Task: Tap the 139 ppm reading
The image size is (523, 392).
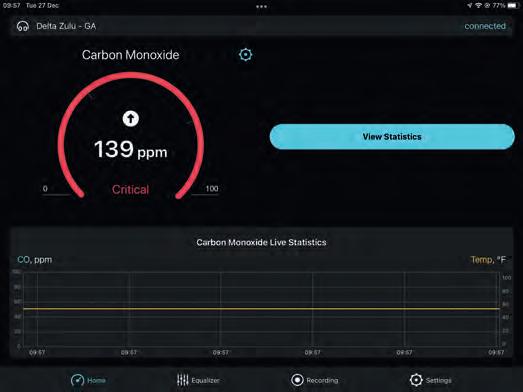Action: click(x=130, y=149)
